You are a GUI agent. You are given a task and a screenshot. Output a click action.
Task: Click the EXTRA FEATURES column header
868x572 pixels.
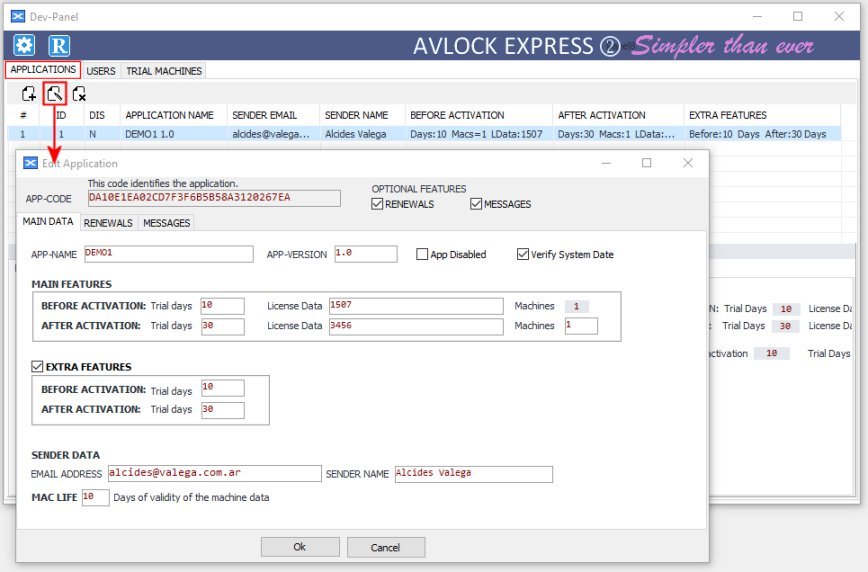762,115
